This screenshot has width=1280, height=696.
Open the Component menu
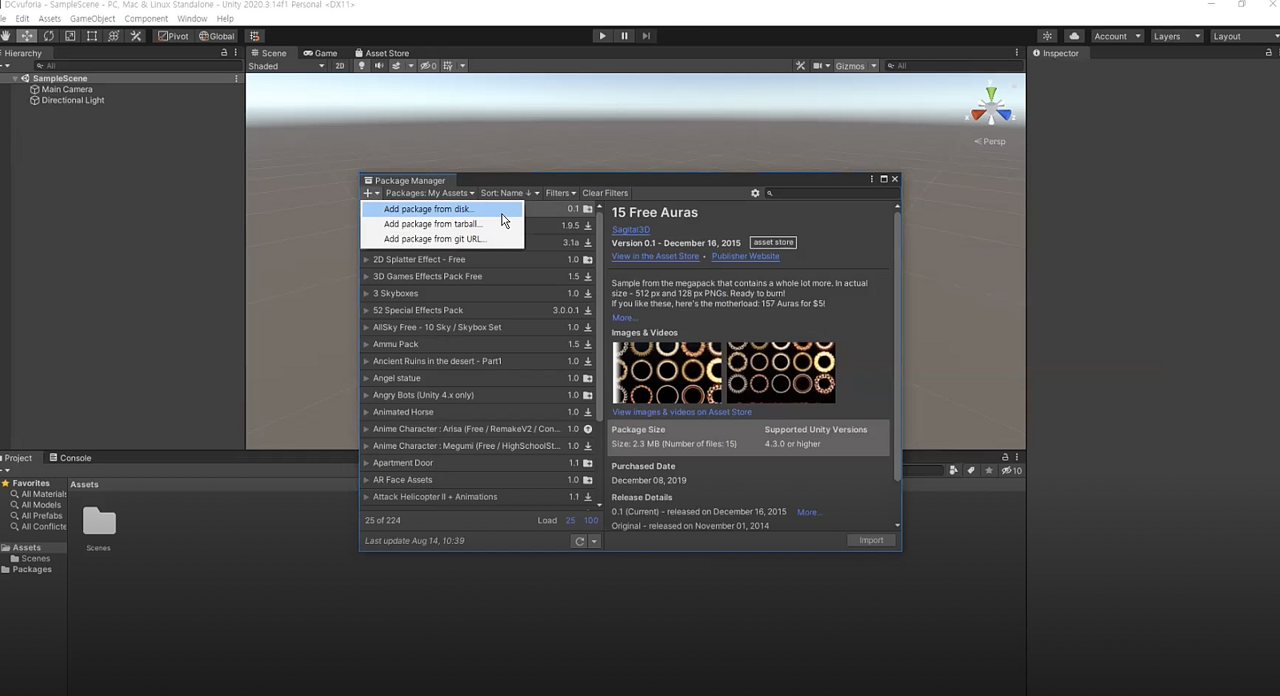[146, 18]
